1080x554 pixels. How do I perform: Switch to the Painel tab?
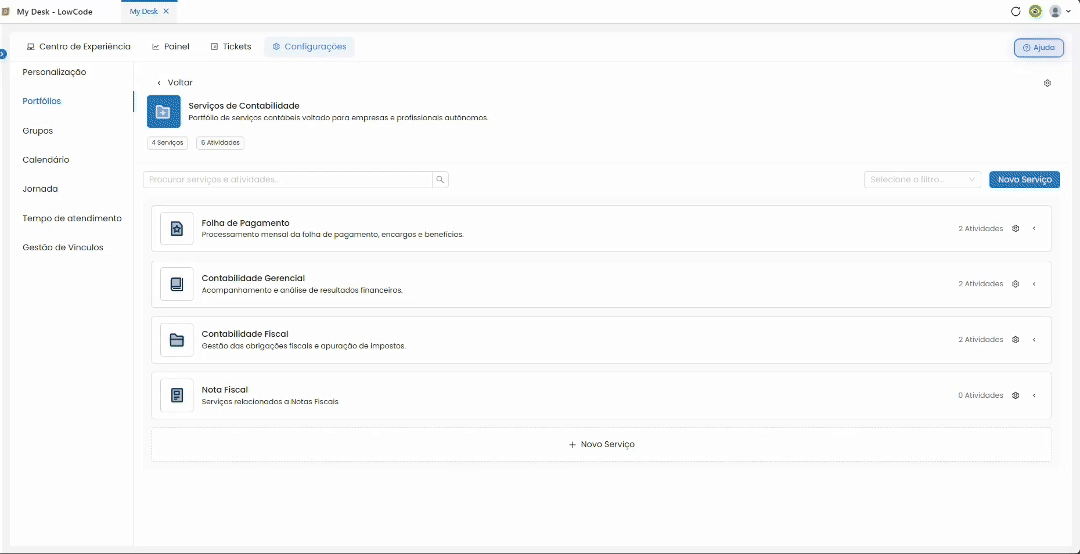[x=171, y=47]
